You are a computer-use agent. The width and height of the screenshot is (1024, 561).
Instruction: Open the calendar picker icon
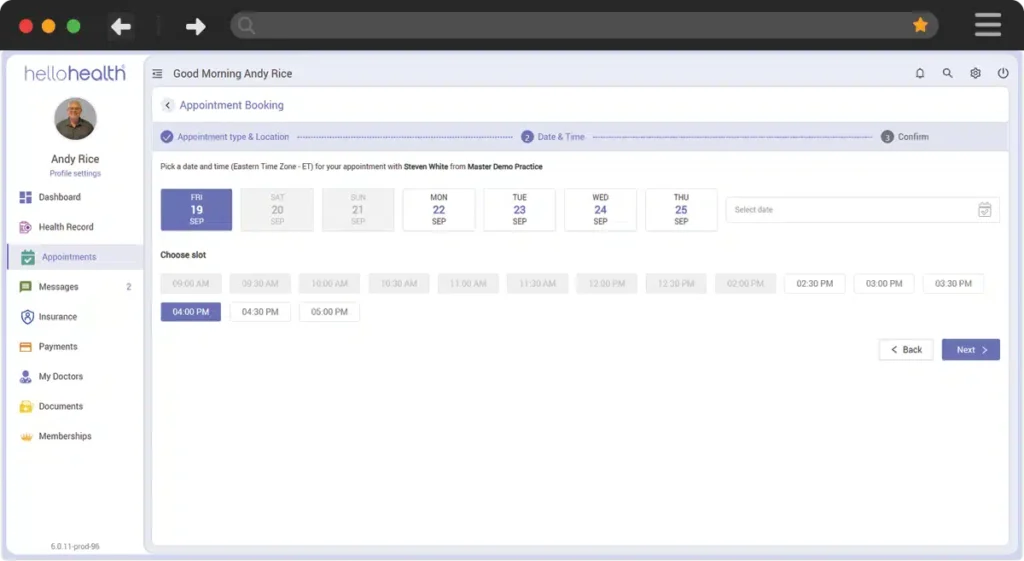[984, 210]
